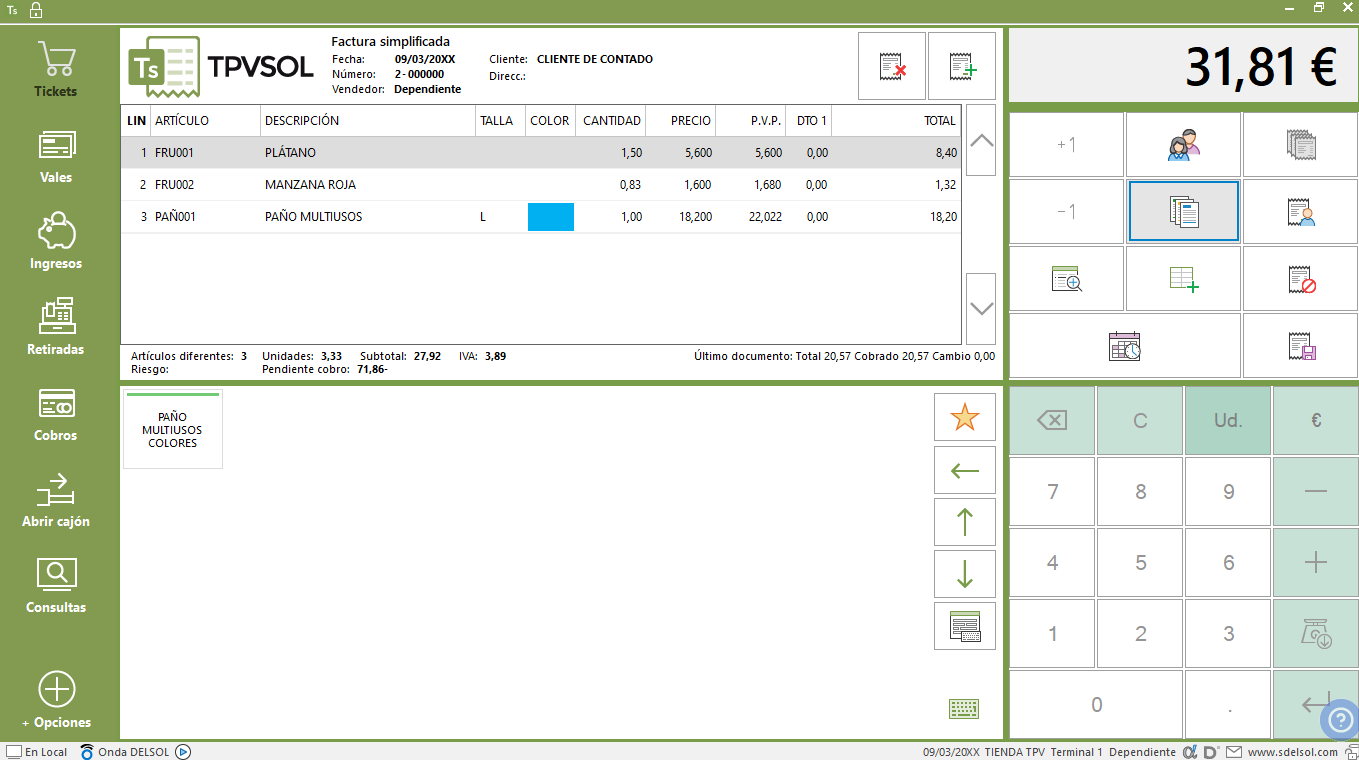
Task: Delete the current ticket with red X icon
Action: 892,66
